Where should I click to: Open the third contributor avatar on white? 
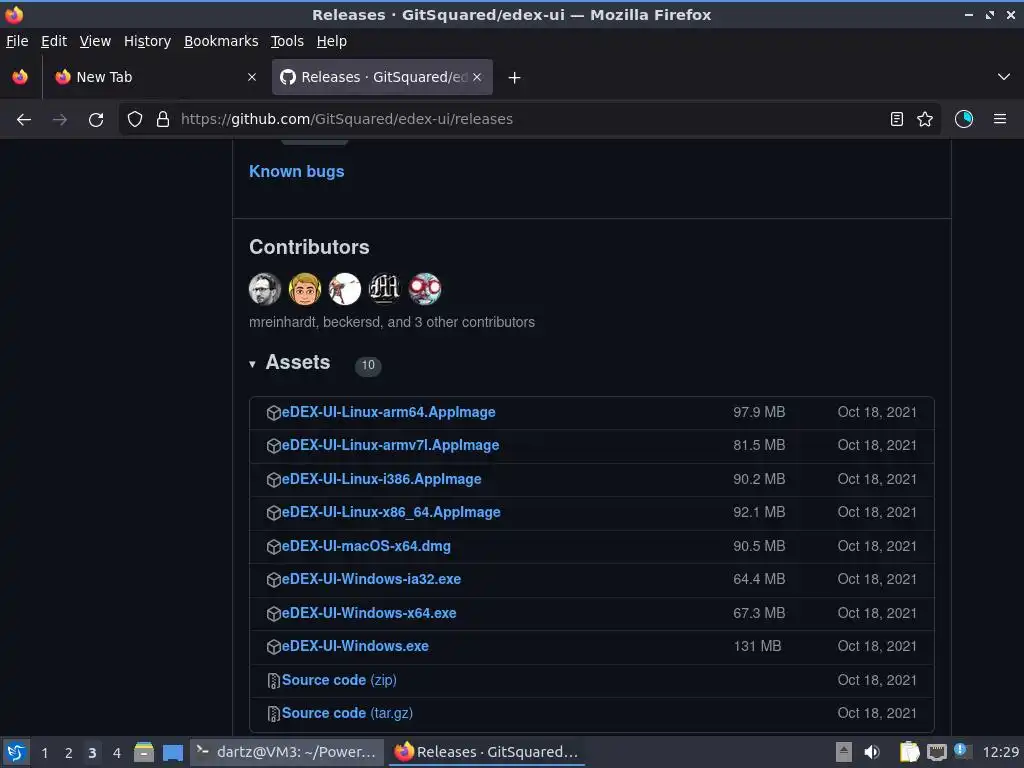tap(345, 289)
